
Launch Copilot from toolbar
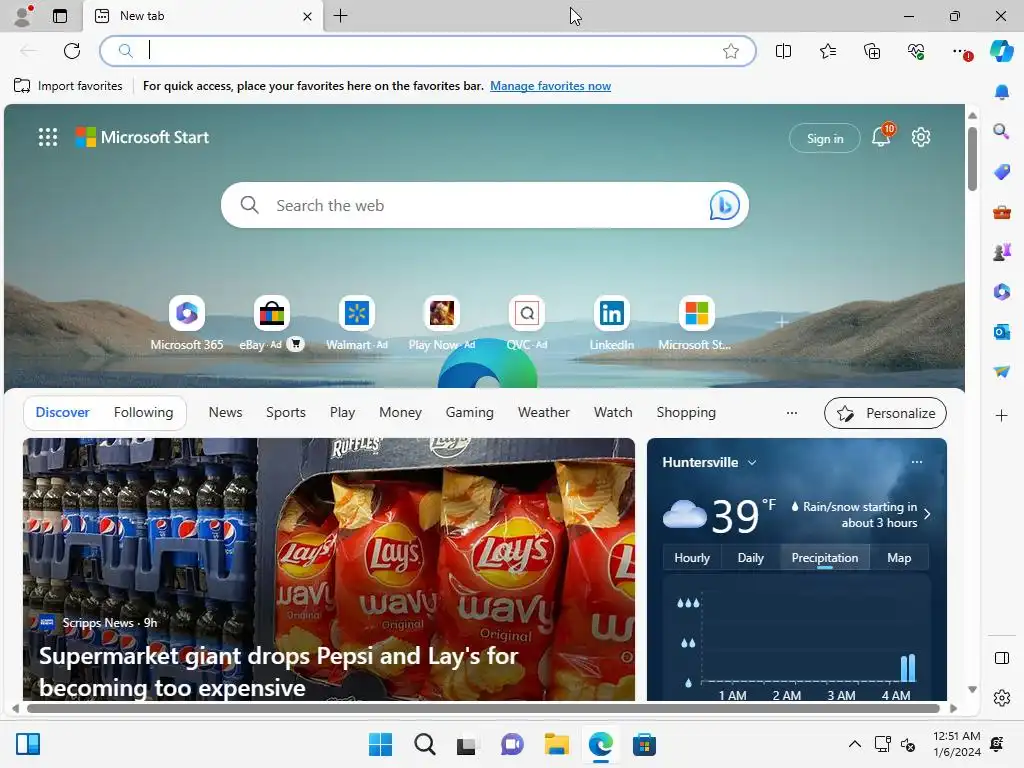(x=1002, y=51)
